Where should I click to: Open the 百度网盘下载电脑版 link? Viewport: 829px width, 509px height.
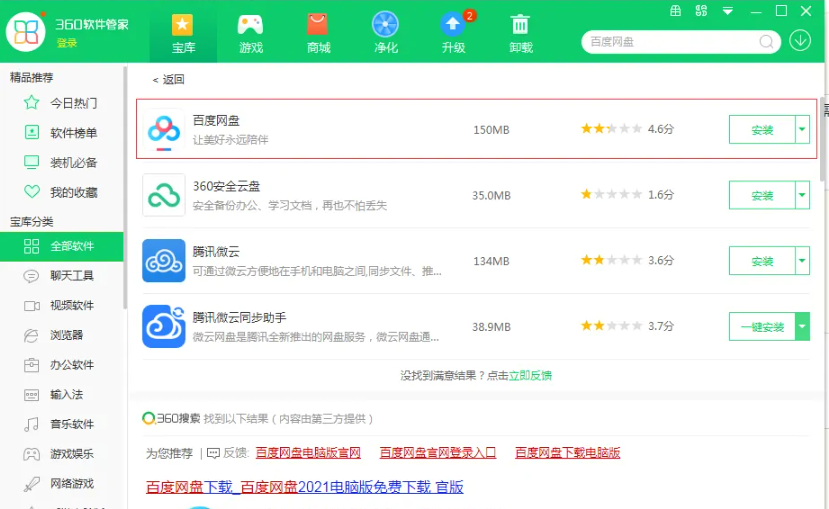(568, 452)
